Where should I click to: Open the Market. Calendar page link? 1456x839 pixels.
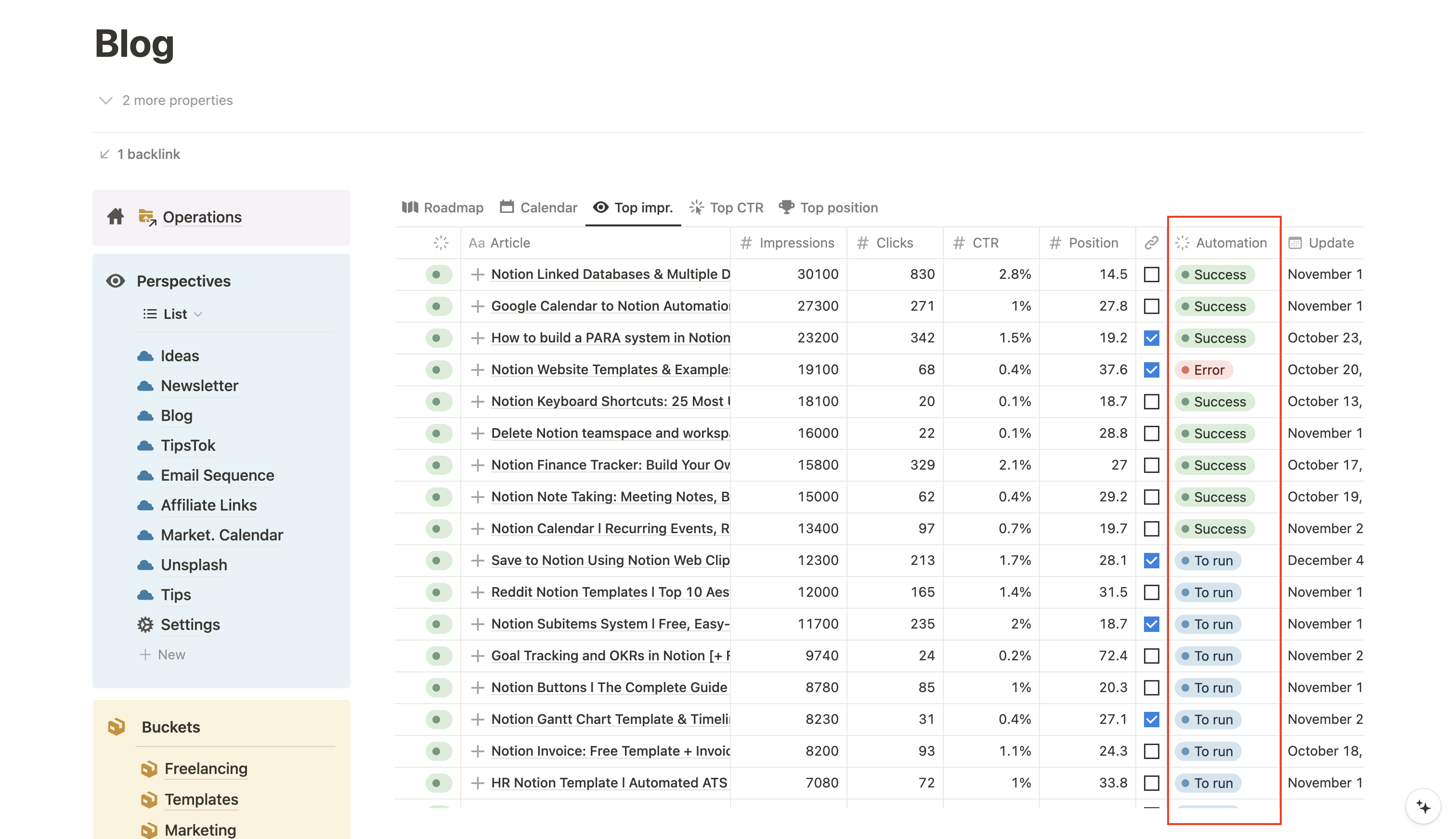(x=222, y=535)
